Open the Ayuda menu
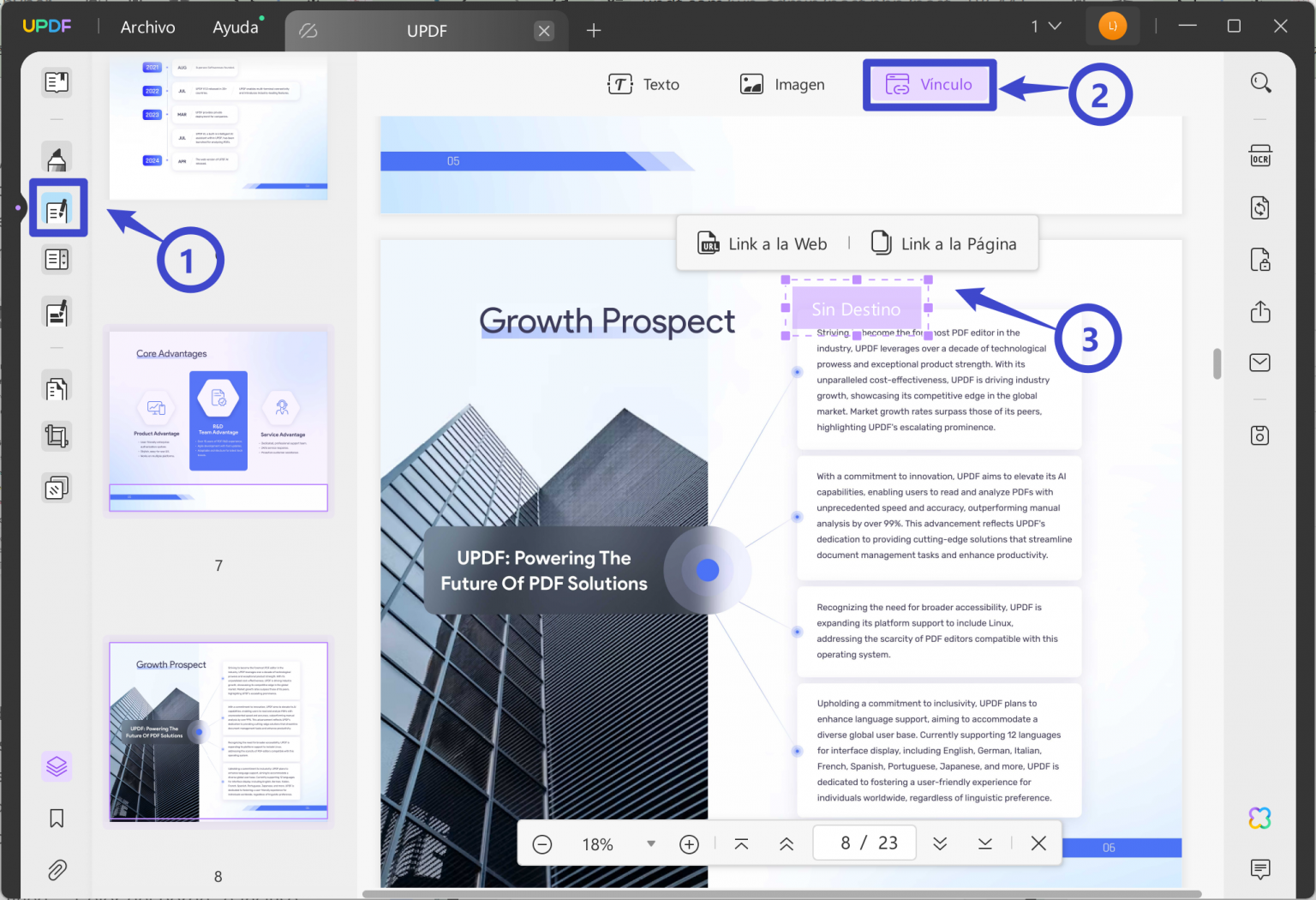Image resolution: width=1316 pixels, height=900 pixels. pyautogui.click(x=236, y=27)
